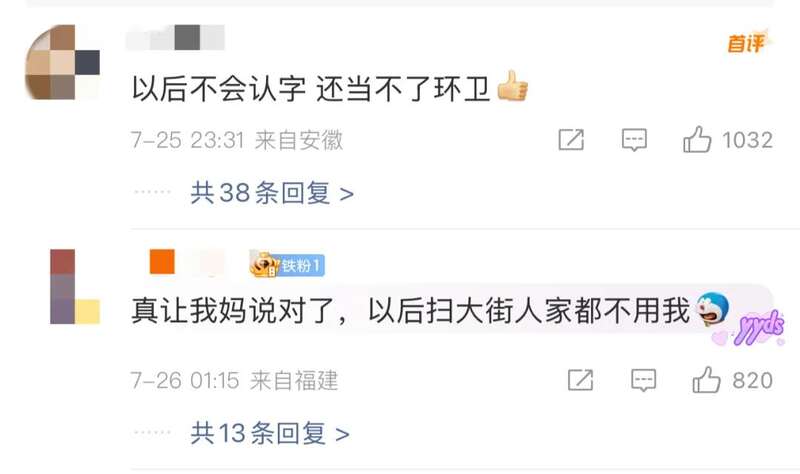This screenshot has height=474, width=800.
Task: Select the comment text 以后不会认字
Action: click(x=219, y=89)
